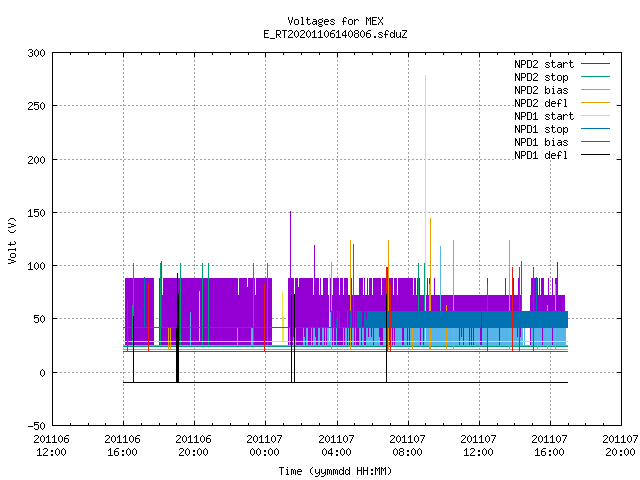Click the dark blue line sample beside NPD1 stop

pos(596,129)
